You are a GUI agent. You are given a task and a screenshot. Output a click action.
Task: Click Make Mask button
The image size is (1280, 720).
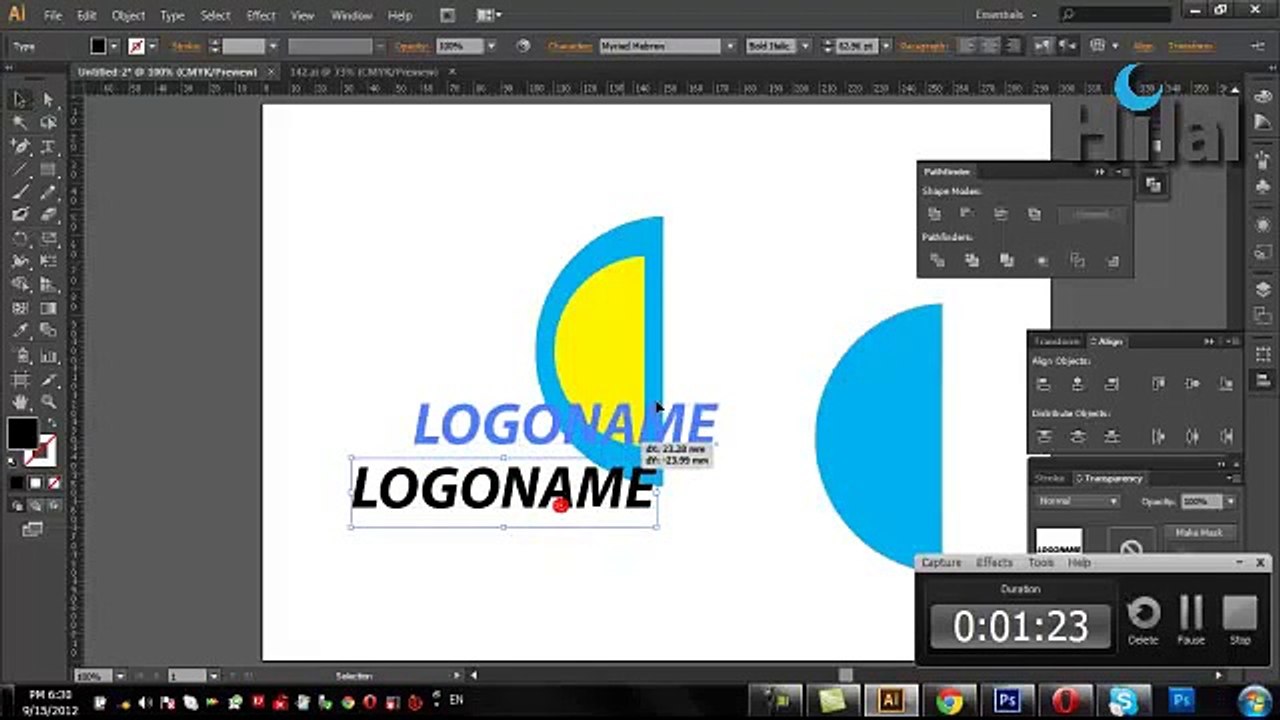tap(1199, 533)
